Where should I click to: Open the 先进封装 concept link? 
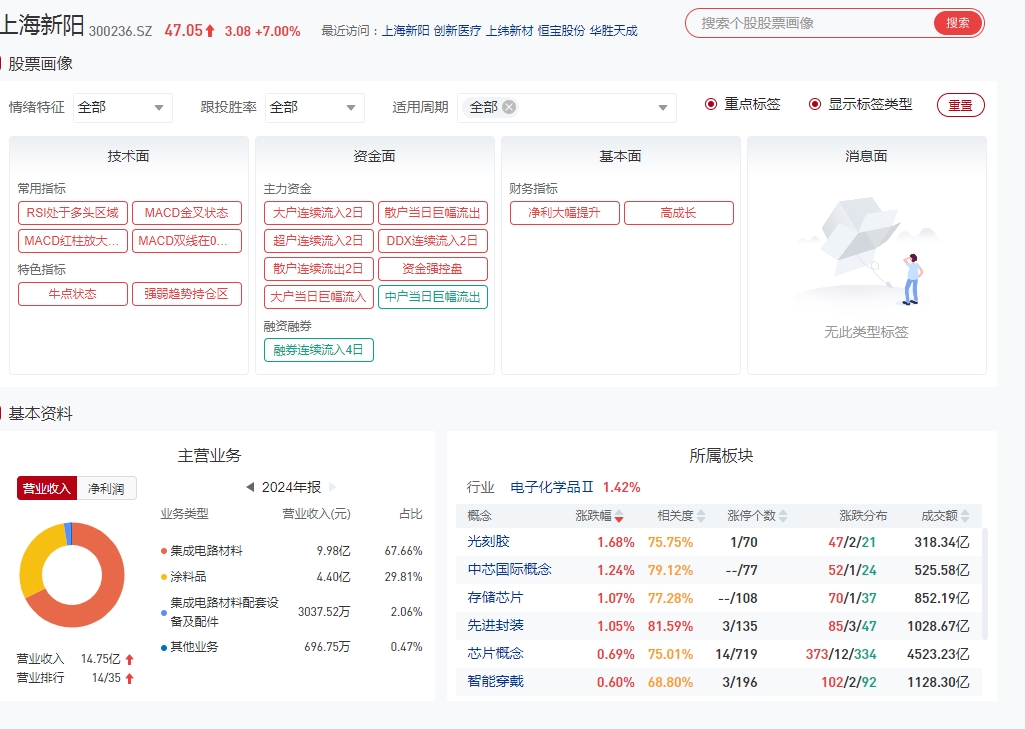pyautogui.click(x=496, y=626)
